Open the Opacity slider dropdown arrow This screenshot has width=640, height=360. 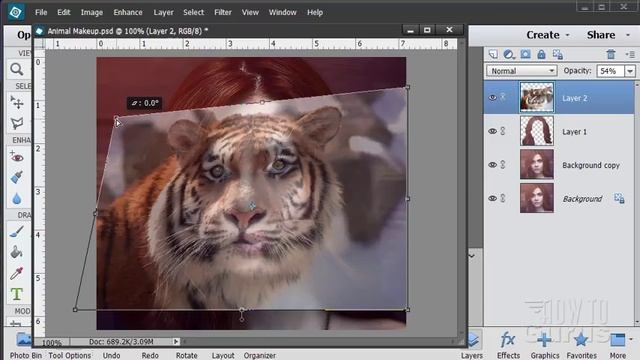tap(630, 71)
